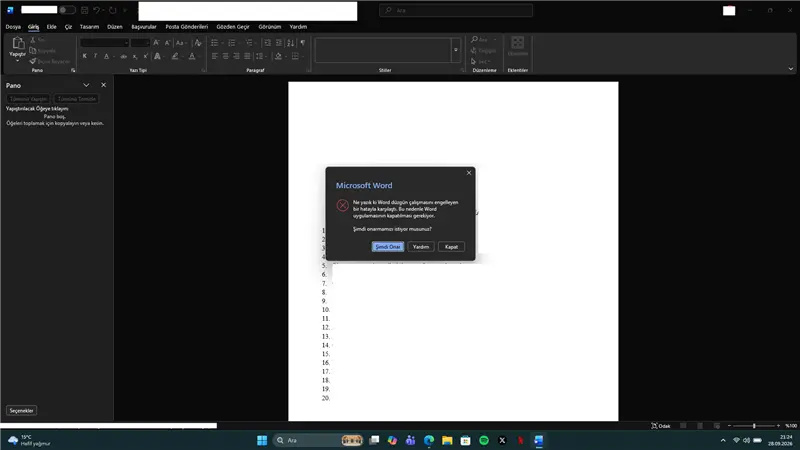Screen dimensions: 800x450
Task: Toggle the AutoSave switch in title bar
Action: click(67, 10)
